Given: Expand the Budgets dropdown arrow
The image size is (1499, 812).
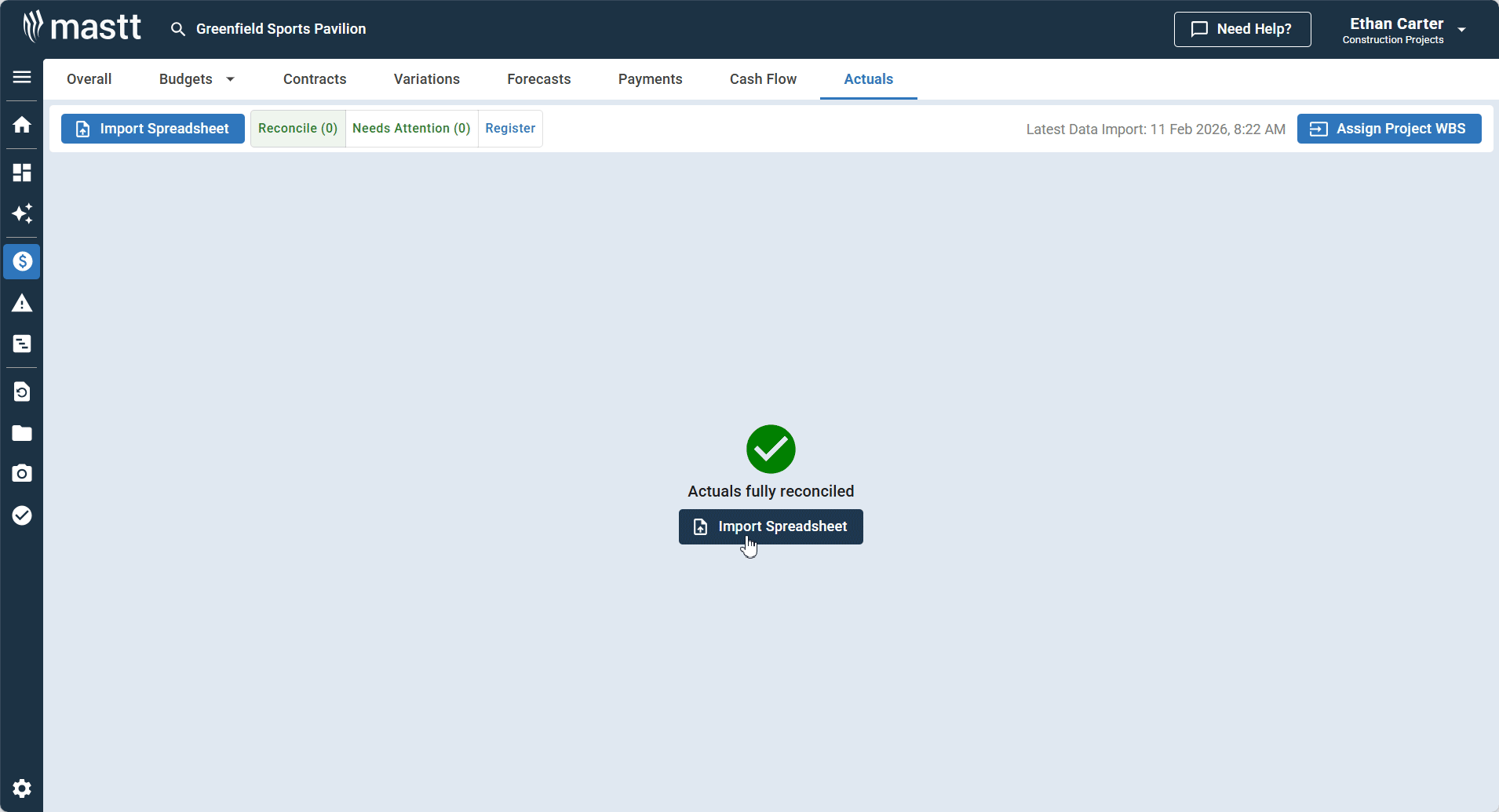Looking at the screenshot, I should 230,79.
